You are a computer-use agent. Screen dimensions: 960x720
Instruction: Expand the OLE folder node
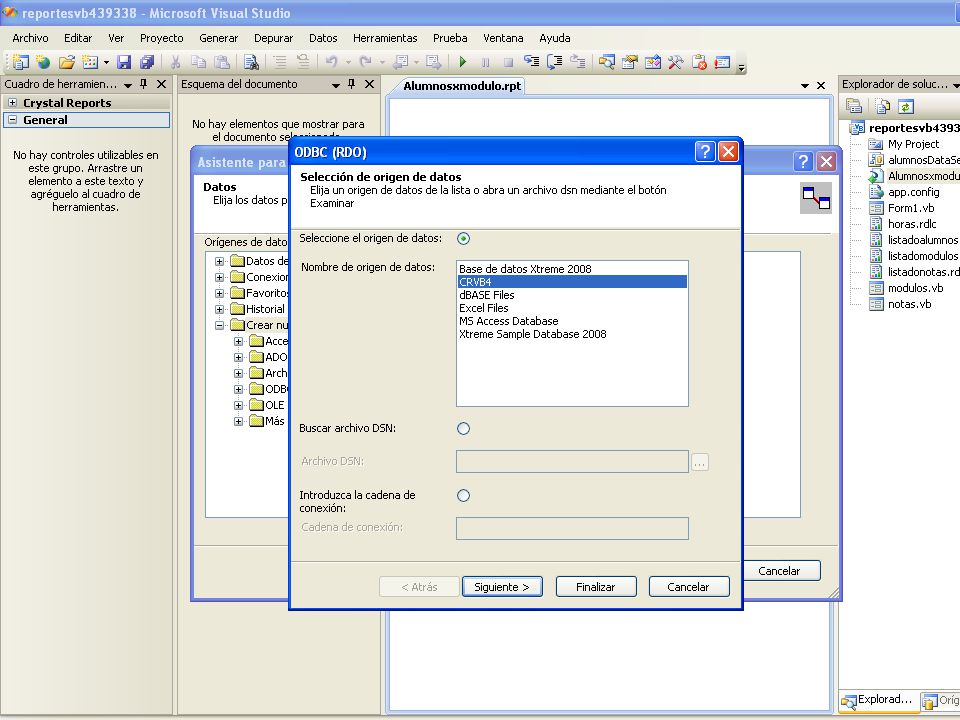pos(238,405)
